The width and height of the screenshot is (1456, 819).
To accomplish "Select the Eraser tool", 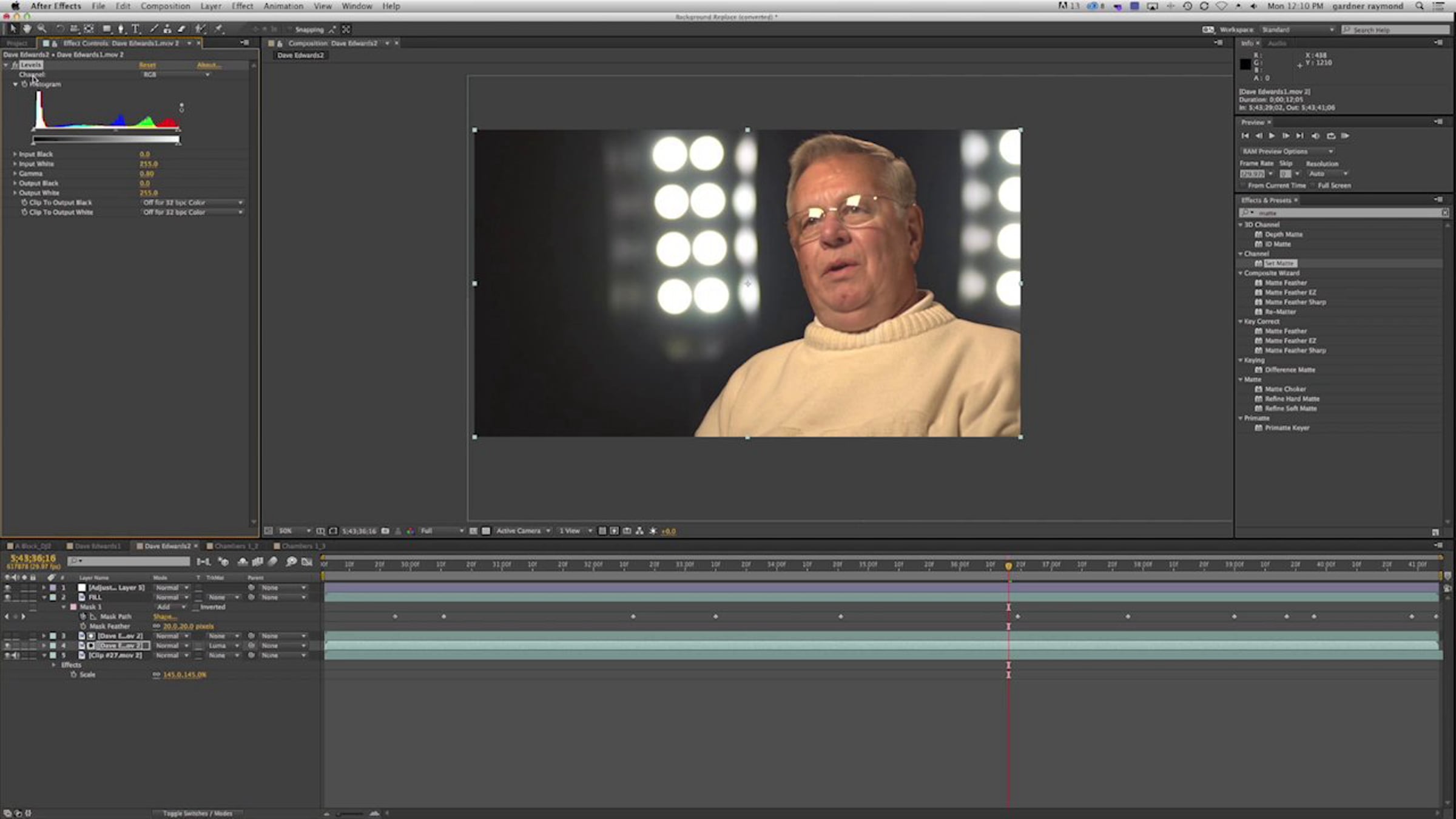I will (181, 29).
